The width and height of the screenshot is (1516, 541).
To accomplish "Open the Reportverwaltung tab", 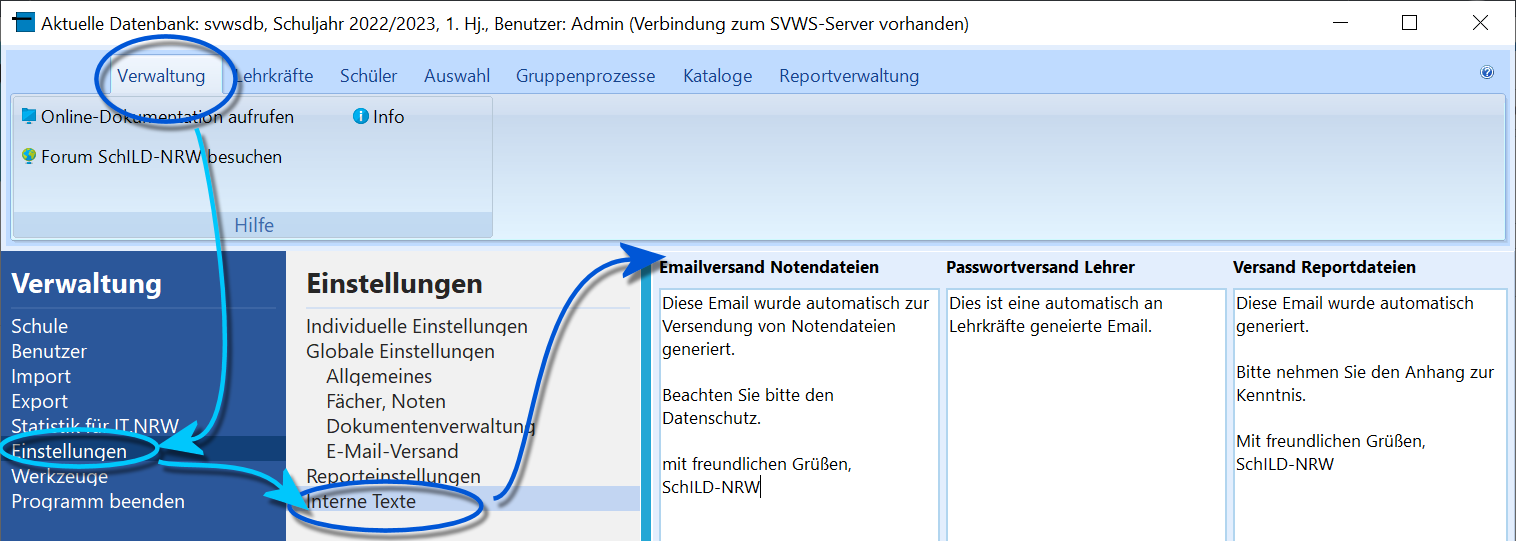I will (x=849, y=76).
